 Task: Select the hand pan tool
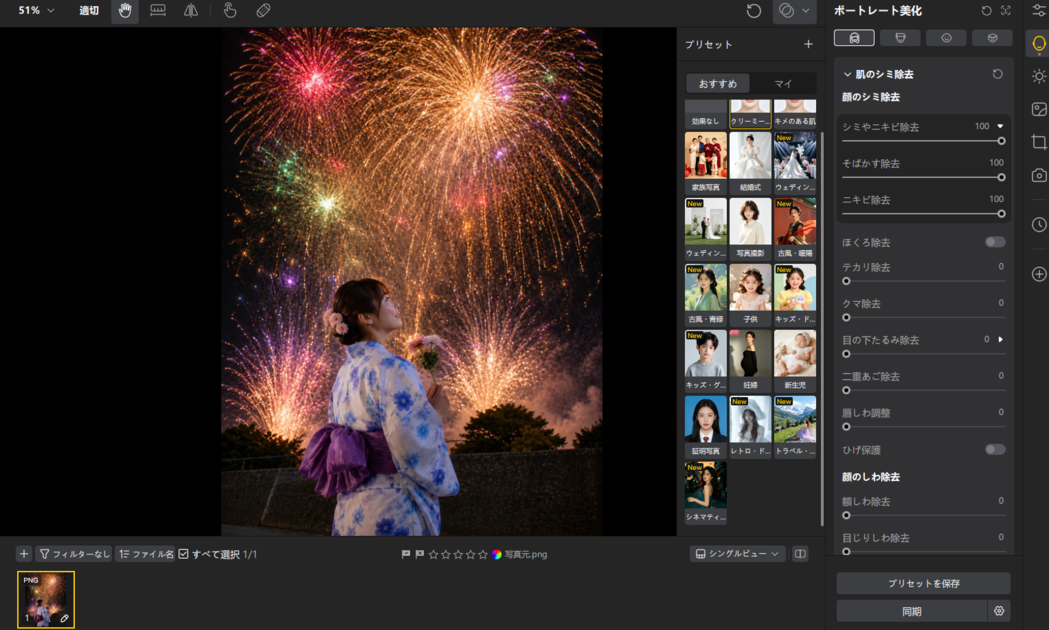point(124,11)
